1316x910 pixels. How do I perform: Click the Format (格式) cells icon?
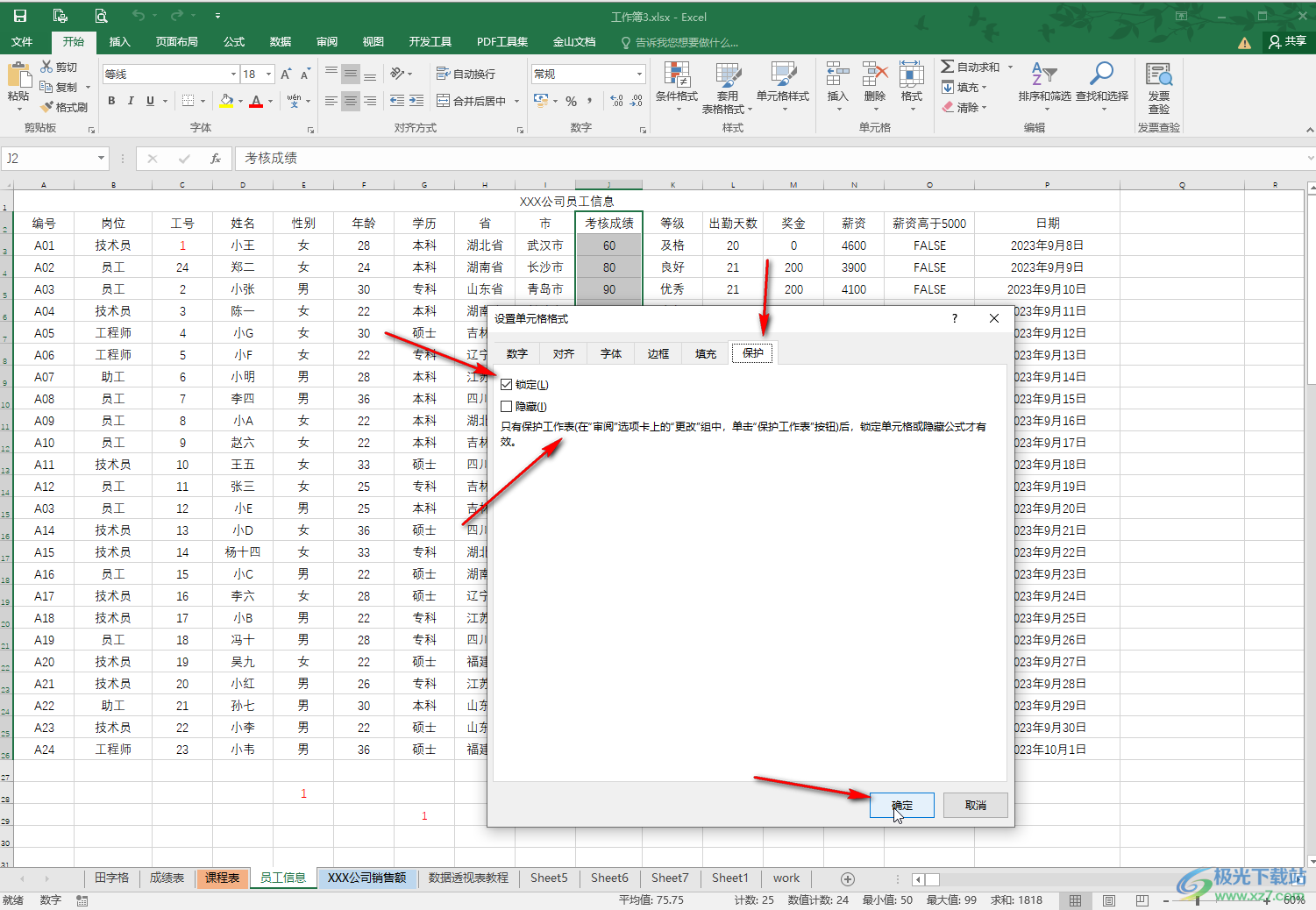(912, 83)
